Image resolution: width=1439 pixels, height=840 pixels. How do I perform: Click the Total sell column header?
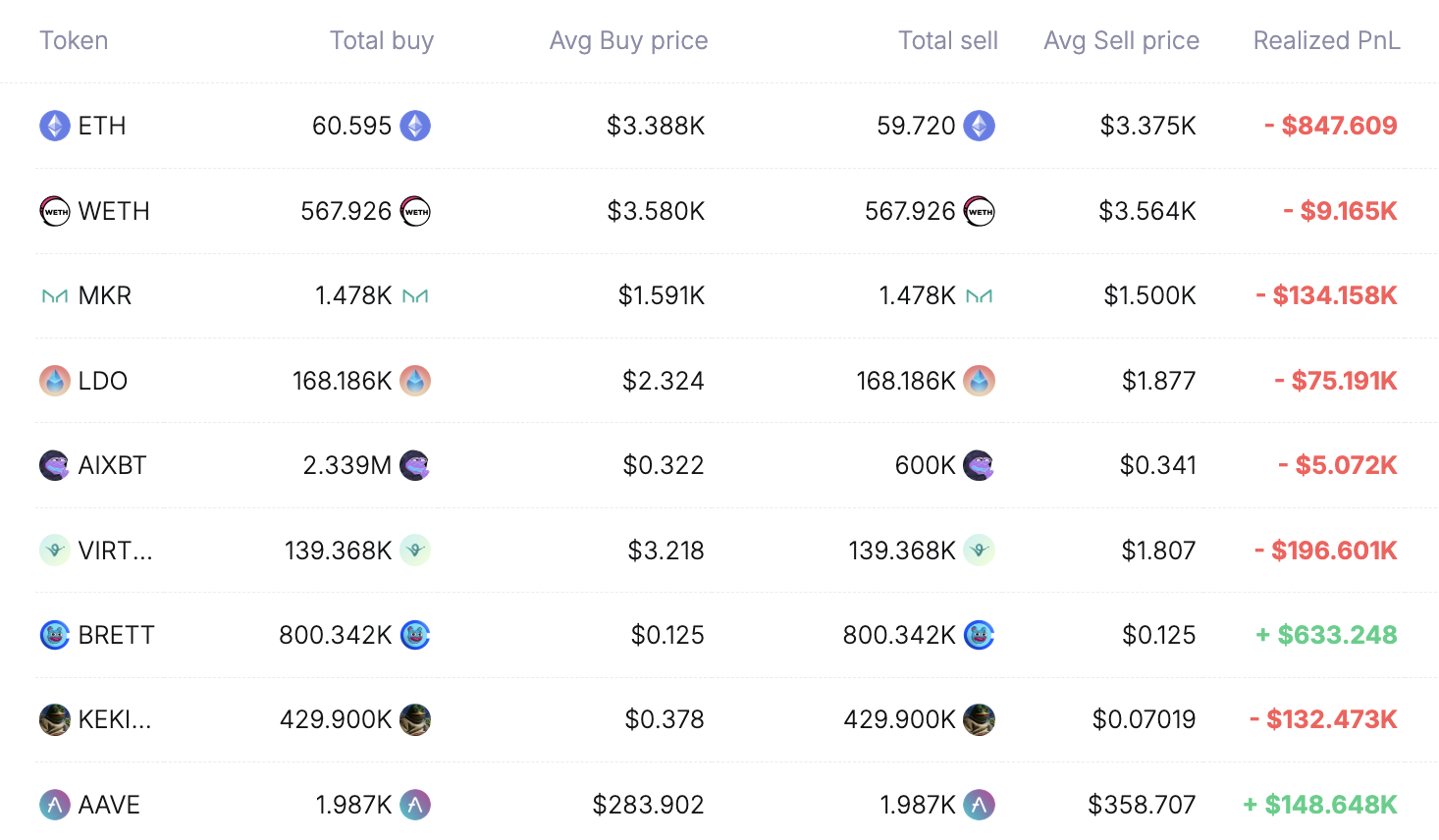(x=947, y=40)
